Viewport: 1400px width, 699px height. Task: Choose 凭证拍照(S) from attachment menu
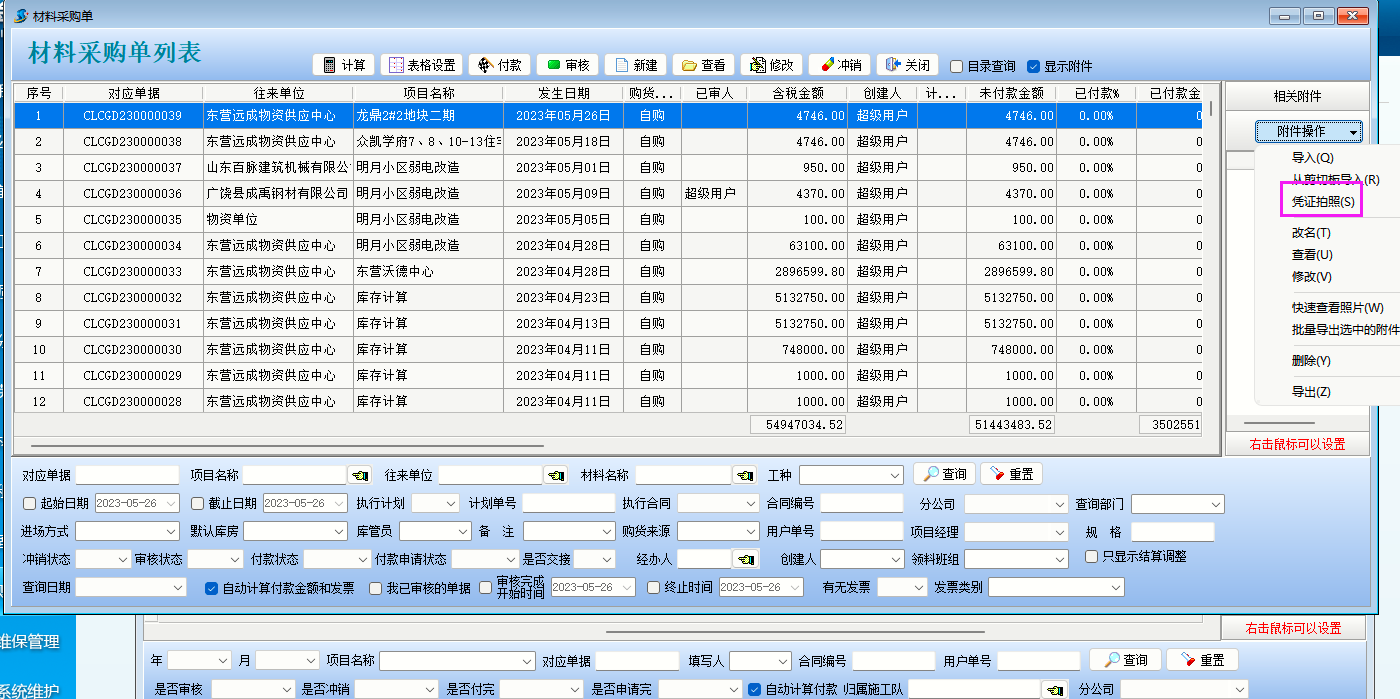[x=1323, y=202]
